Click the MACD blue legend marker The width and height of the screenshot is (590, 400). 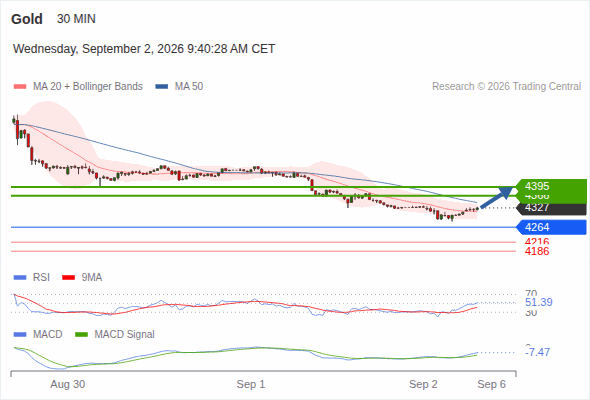pos(20,334)
